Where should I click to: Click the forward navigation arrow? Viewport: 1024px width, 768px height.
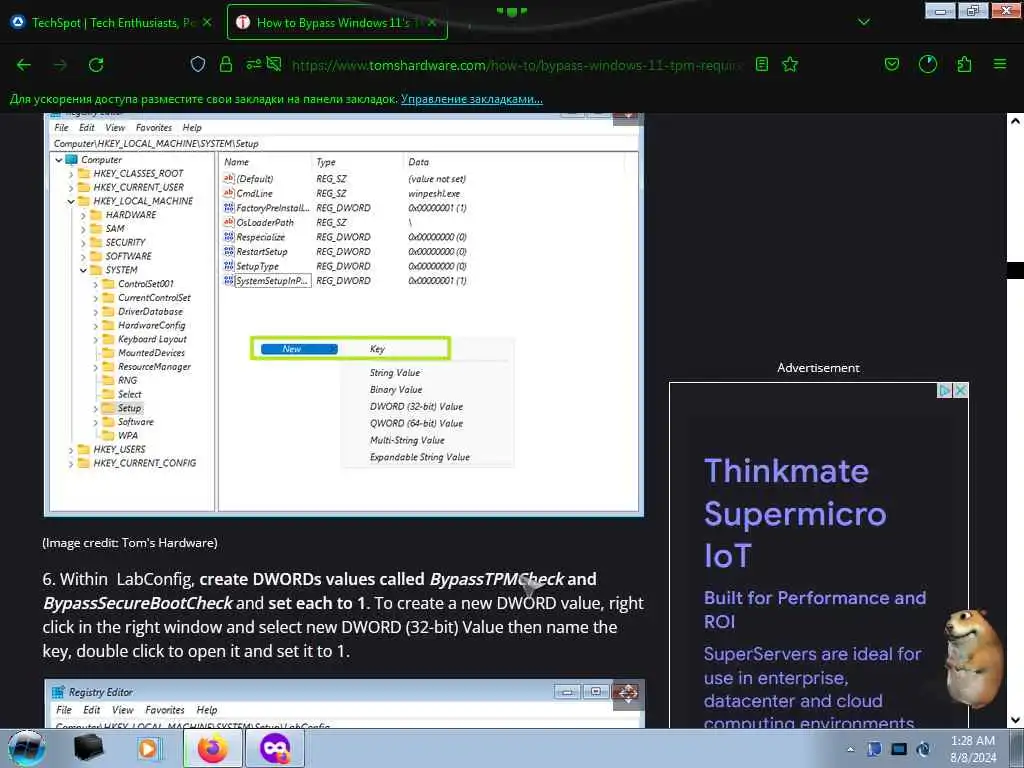[x=60, y=65]
